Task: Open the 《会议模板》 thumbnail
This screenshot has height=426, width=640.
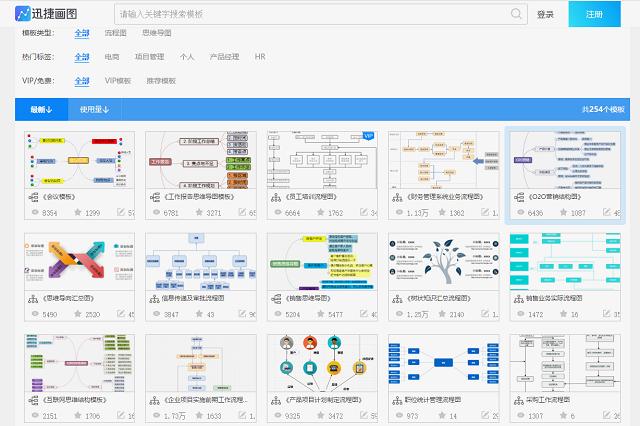Action: coord(80,160)
